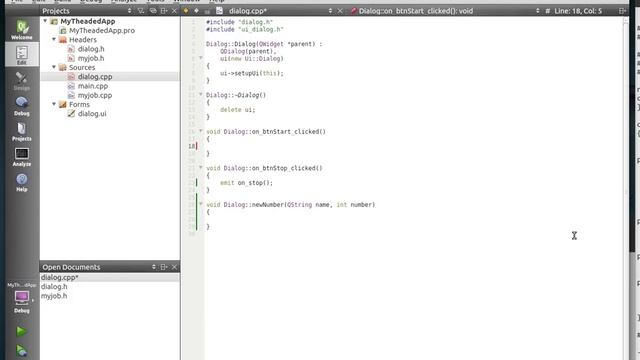Click the Line: 18, Col: 5 indicator

coord(578,11)
